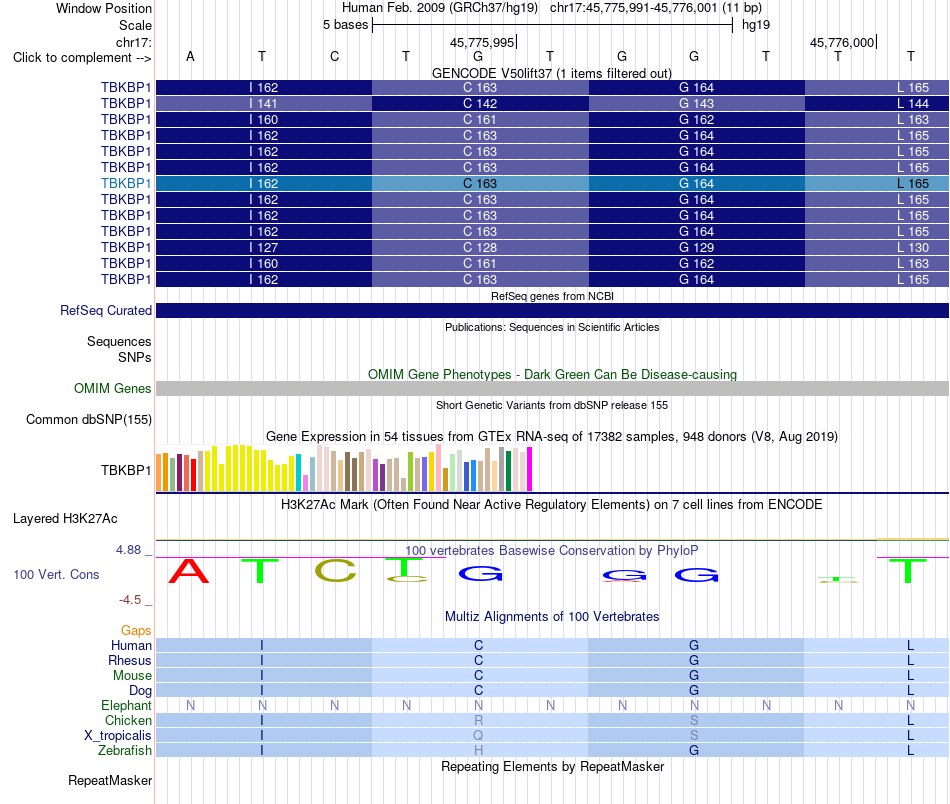Click the TBKBP1 GTEx expression bar chart
Screen dimensions: 950x804
click(344, 468)
